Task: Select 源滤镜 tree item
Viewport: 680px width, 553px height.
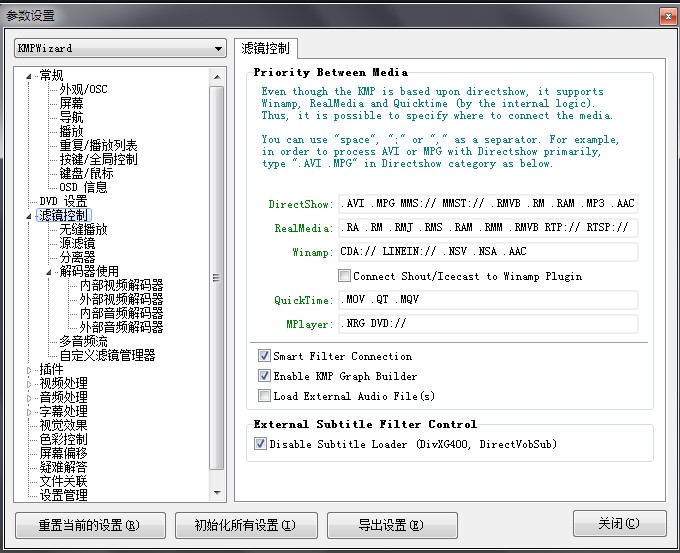Action: (77, 243)
